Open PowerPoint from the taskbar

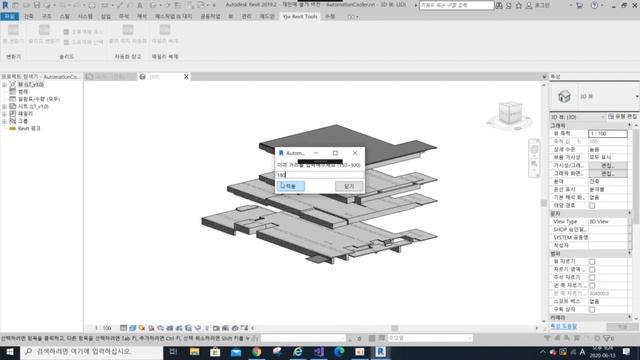(360, 352)
